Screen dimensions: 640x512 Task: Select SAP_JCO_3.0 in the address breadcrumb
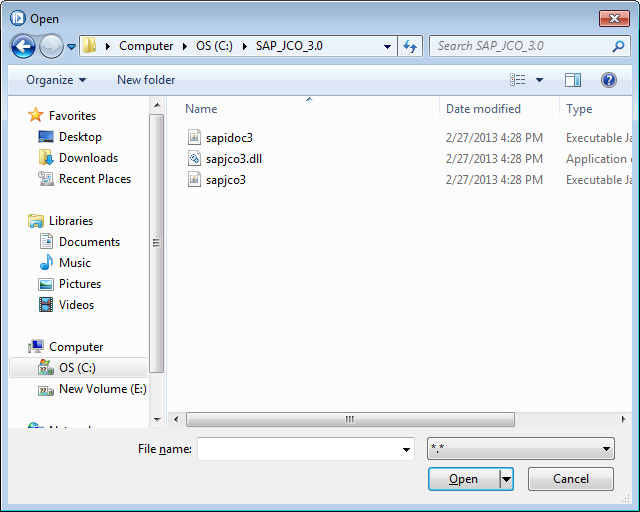(289, 46)
